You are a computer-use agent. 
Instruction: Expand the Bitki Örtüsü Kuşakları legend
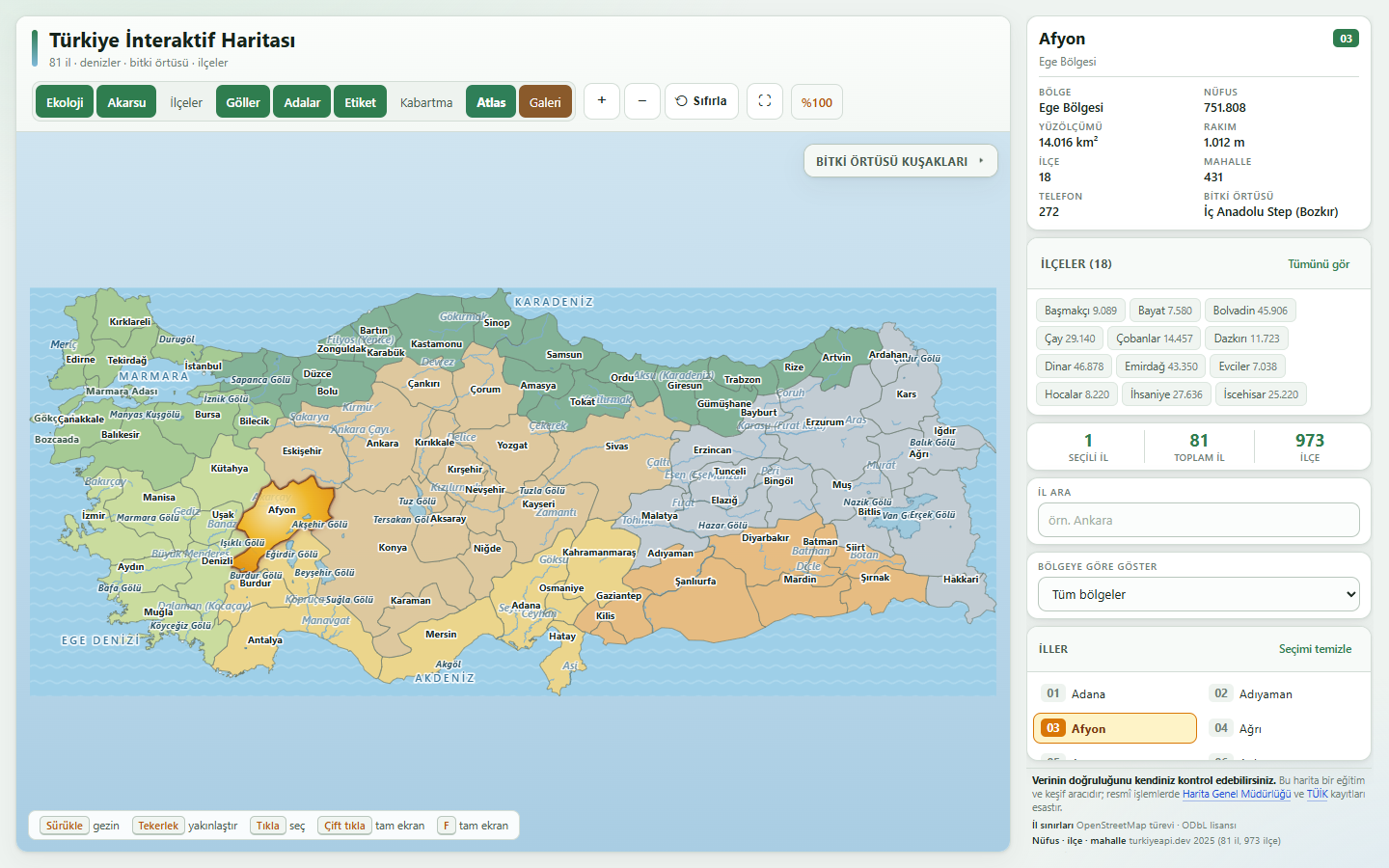900,161
